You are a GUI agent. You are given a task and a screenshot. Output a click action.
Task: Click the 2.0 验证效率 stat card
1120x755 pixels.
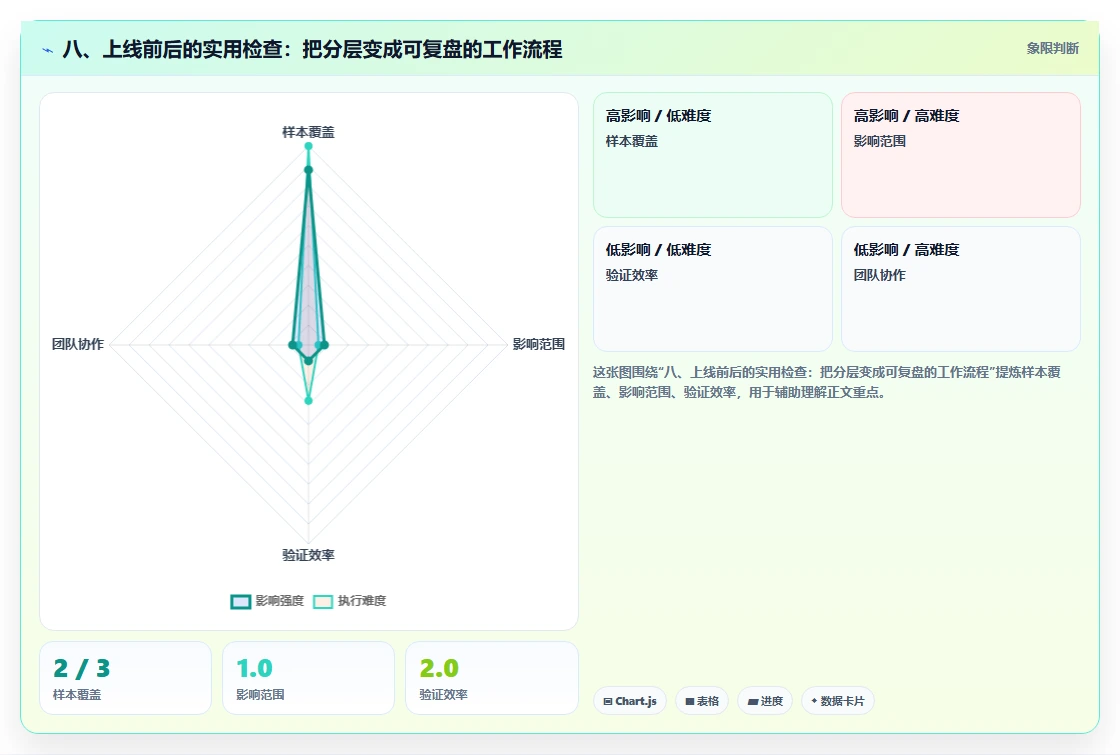pos(491,678)
